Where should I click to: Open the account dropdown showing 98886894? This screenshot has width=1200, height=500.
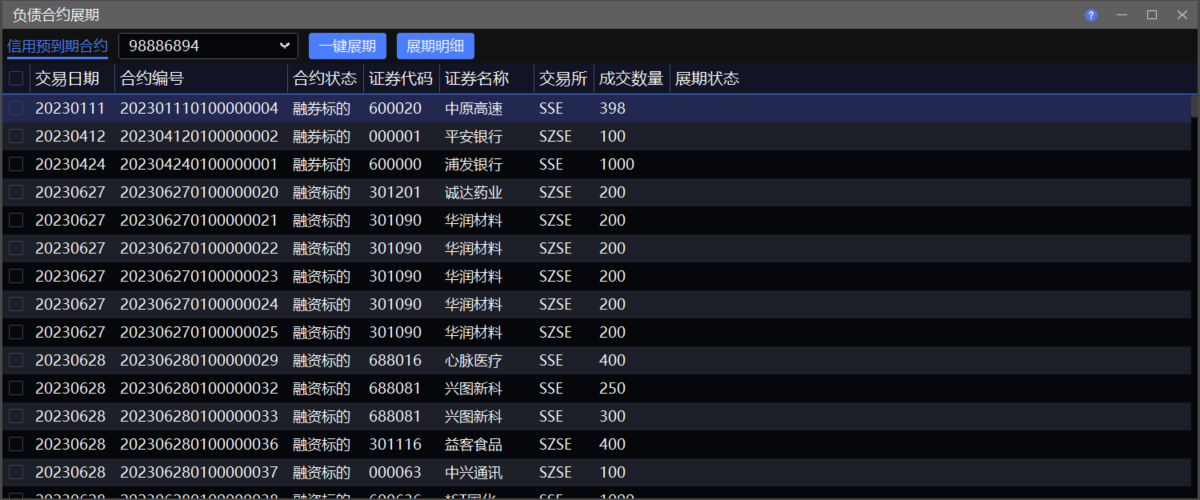pyautogui.click(x=208, y=46)
